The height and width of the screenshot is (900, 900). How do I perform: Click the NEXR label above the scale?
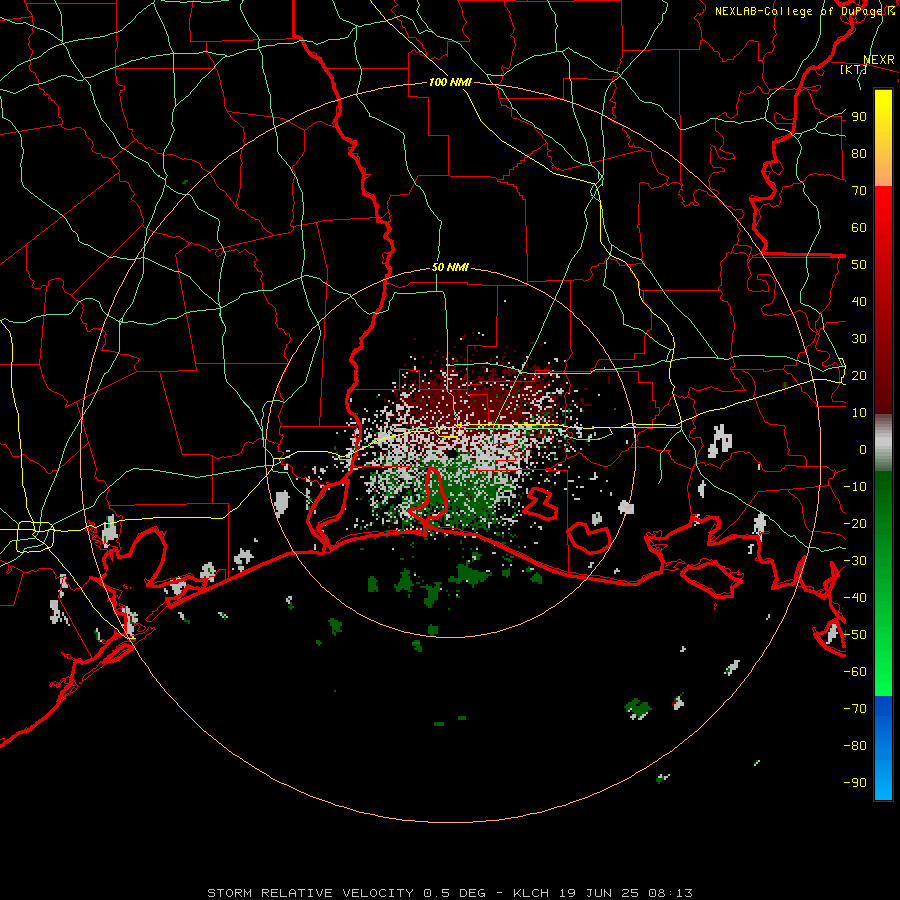click(879, 60)
